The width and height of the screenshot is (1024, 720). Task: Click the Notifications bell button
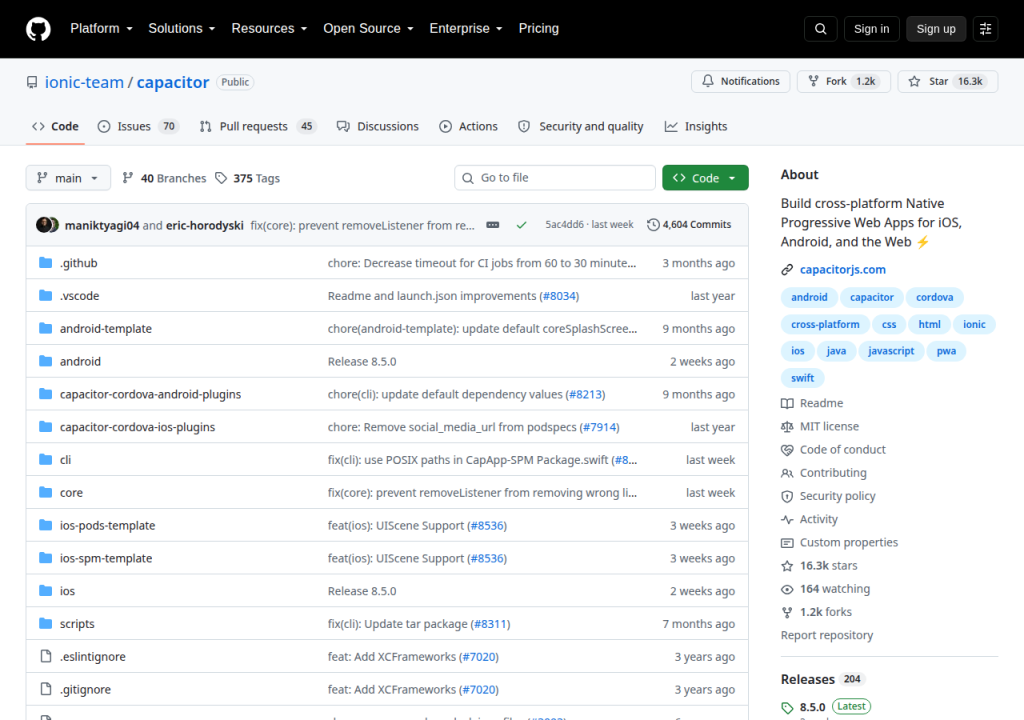click(x=741, y=81)
